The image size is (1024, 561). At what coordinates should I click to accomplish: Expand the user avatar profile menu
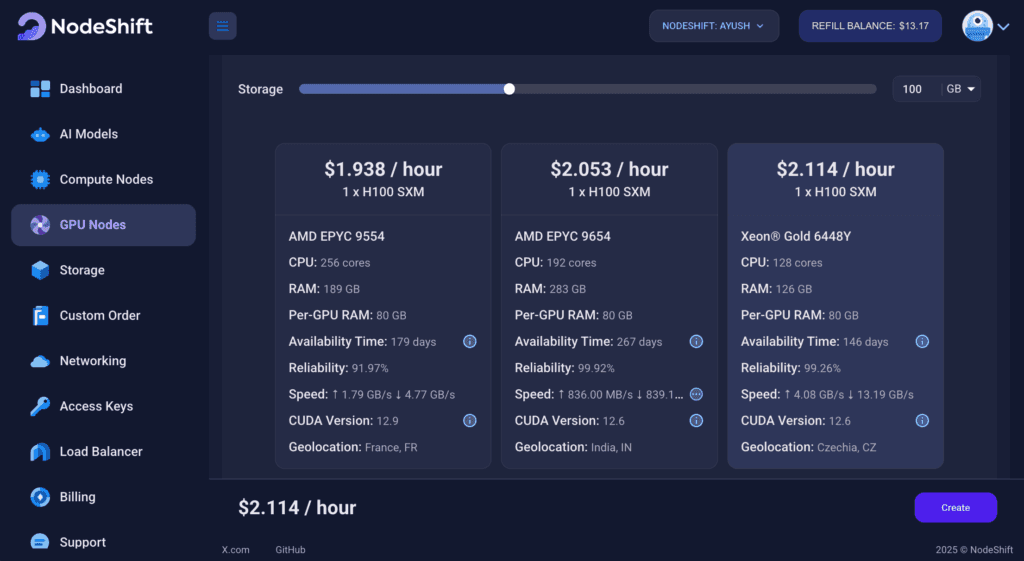tap(985, 27)
